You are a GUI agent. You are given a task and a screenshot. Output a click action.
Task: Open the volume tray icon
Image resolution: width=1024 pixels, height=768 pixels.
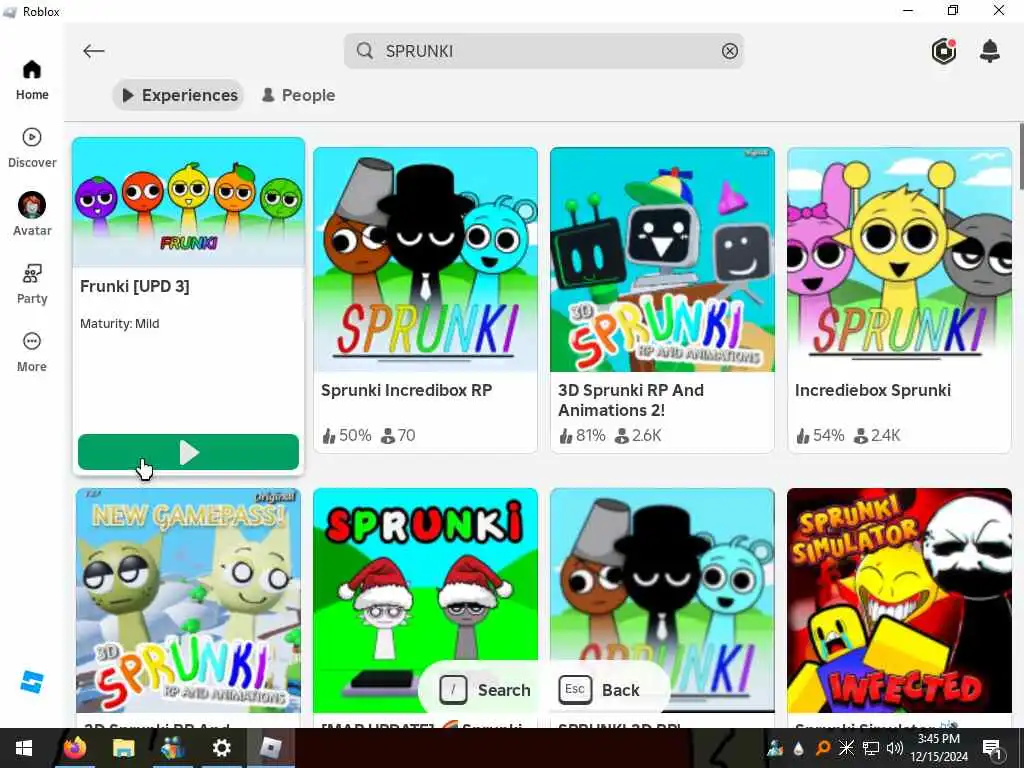(895, 748)
